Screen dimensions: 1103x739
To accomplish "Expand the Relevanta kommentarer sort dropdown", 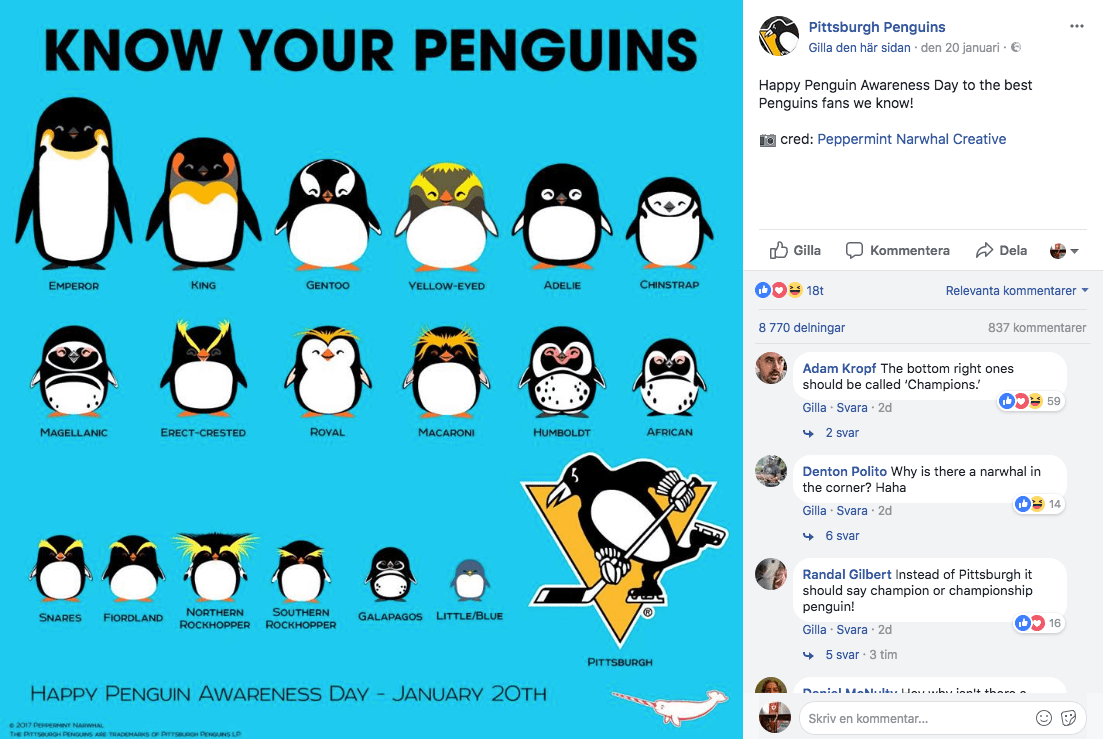I will click(1017, 291).
